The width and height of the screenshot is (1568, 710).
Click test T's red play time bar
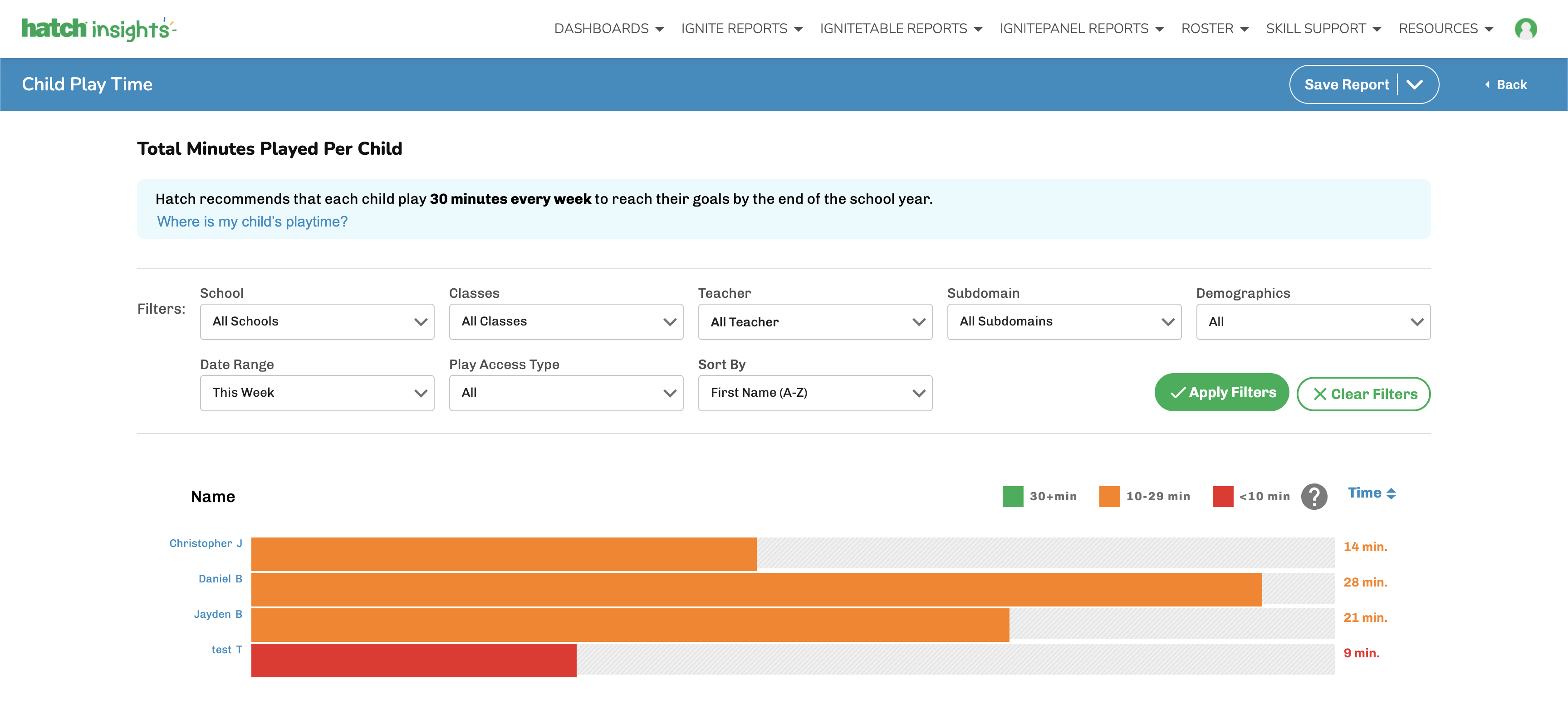414,660
